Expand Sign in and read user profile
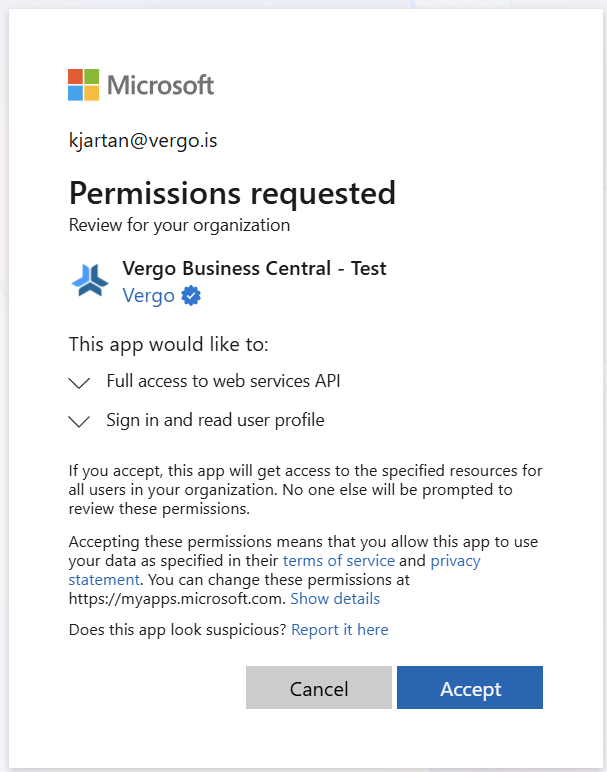Viewport: 607px width, 772px height. pos(79,421)
